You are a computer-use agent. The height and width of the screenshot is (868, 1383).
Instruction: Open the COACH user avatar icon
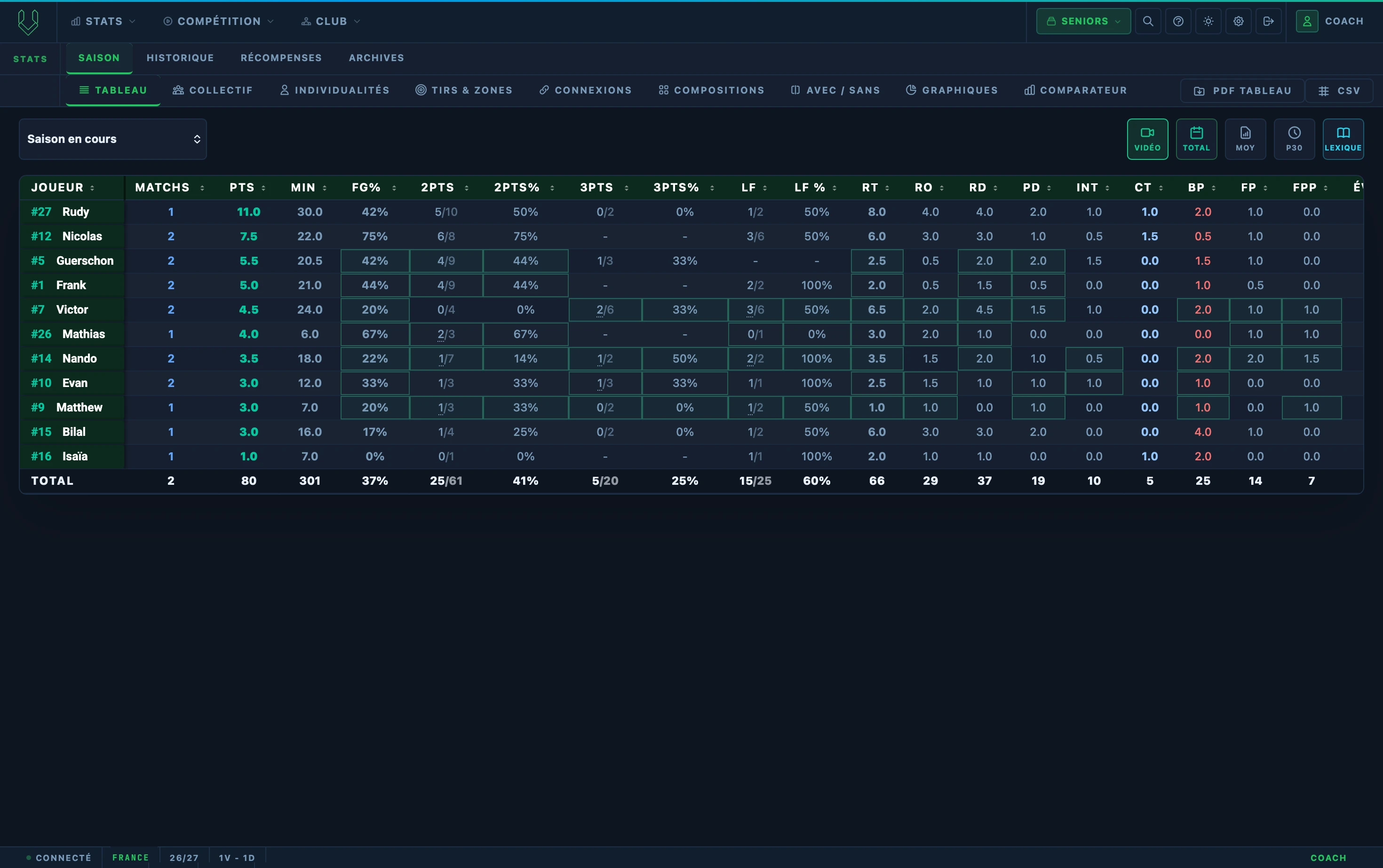[1307, 21]
